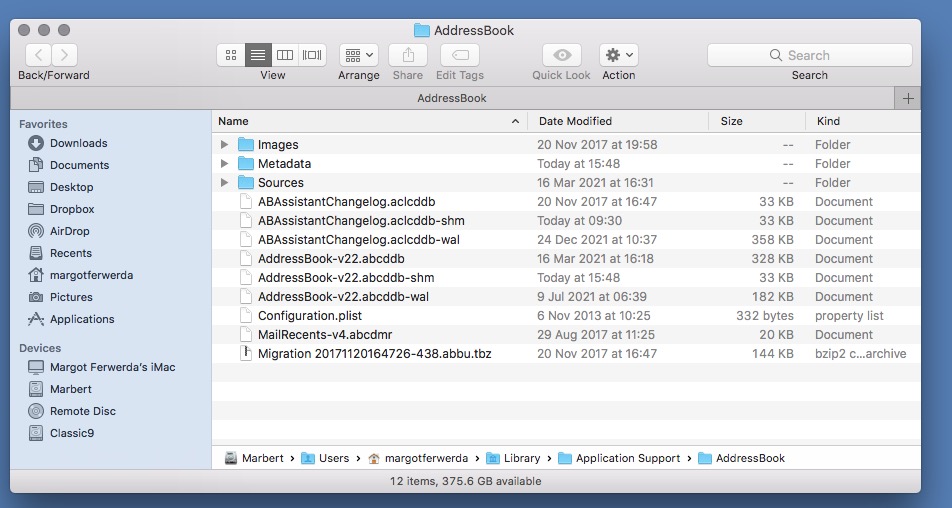Add a new tab with plus button

908,98
